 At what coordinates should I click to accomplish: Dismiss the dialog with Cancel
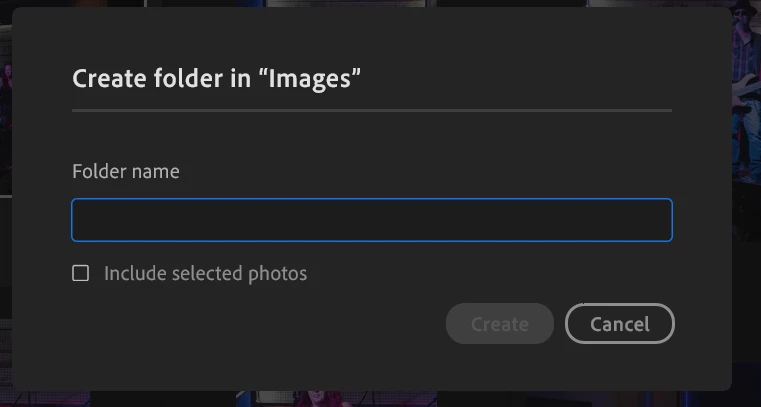click(620, 324)
